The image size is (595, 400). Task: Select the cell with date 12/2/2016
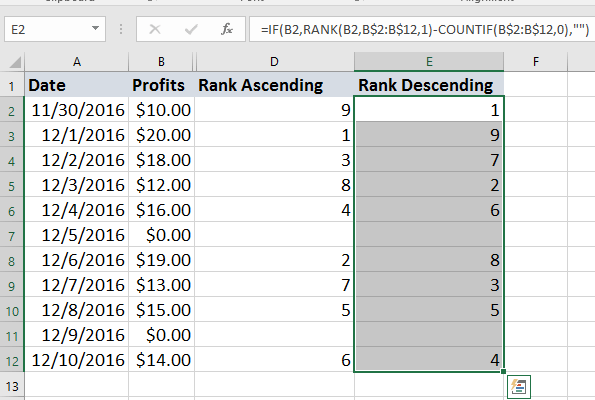(x=77, y=160)
